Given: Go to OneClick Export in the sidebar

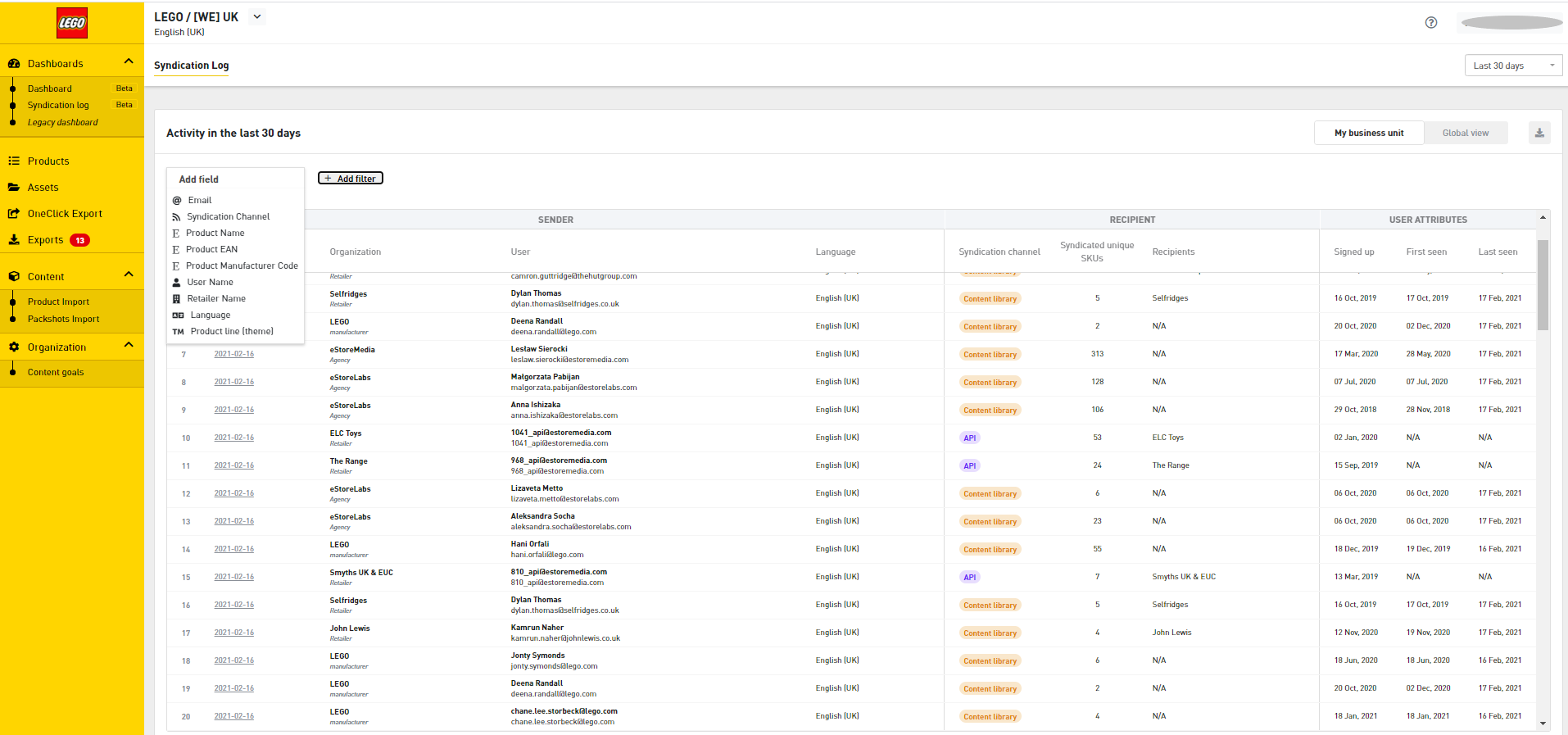Looking at the screenshot, I should point(65,214).
